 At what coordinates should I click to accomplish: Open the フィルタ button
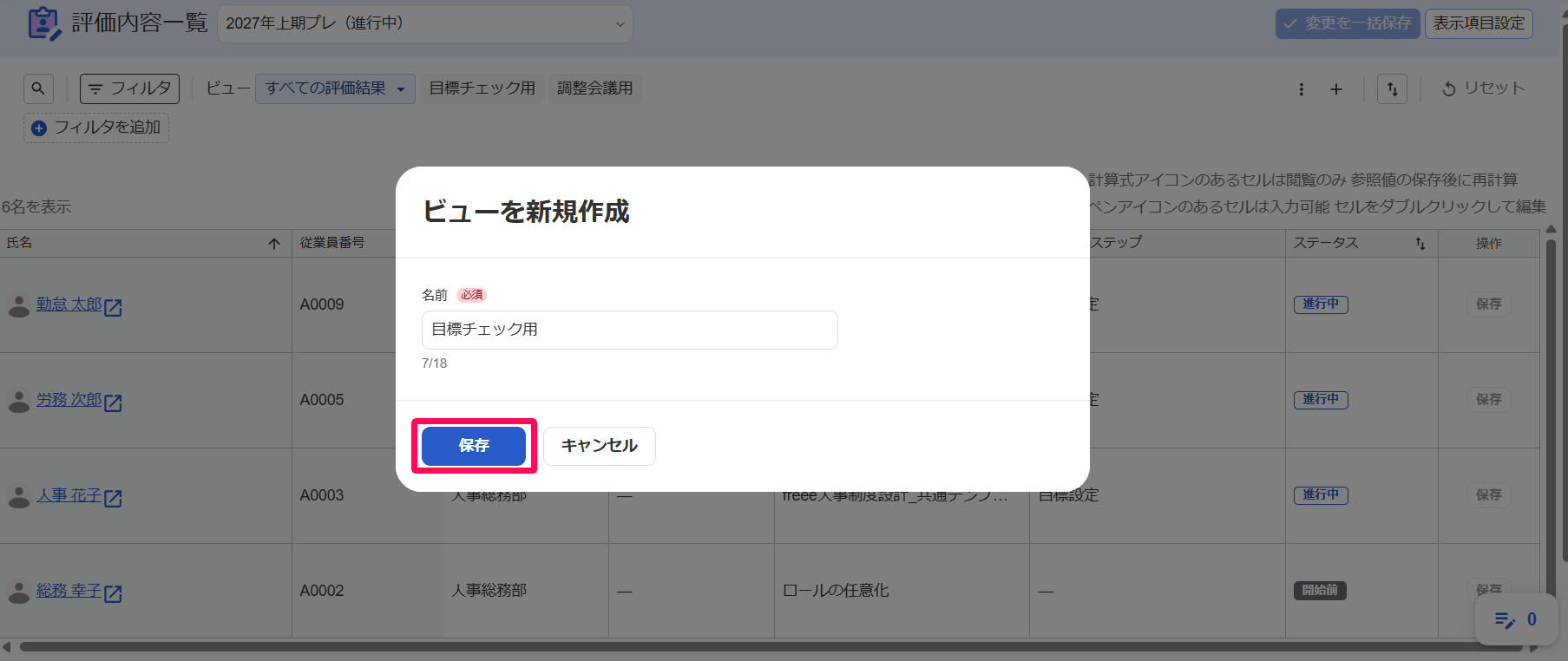[130, 88]
